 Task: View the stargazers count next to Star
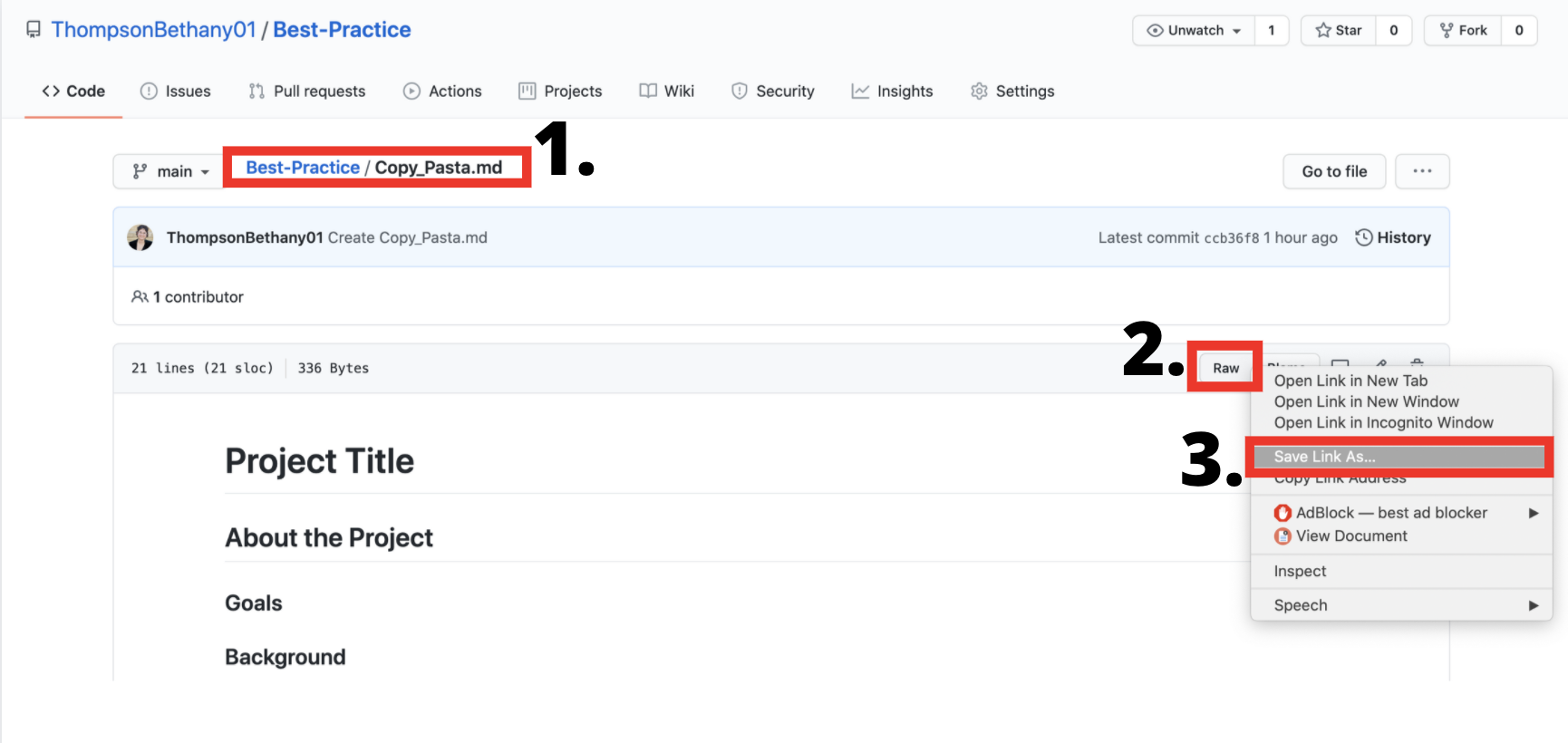1394,30
